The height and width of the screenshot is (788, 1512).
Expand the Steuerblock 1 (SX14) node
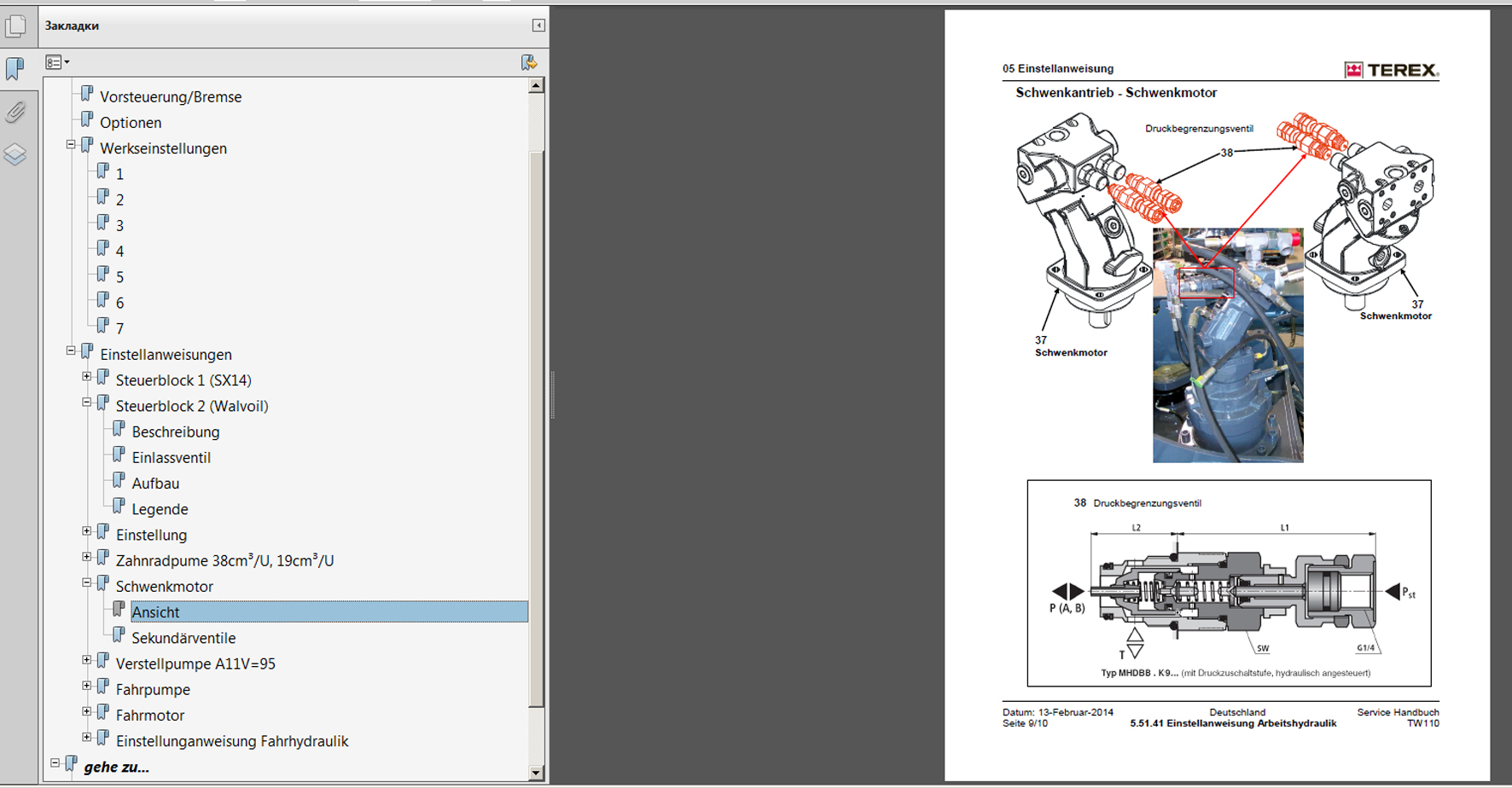(x=86, y=376)
